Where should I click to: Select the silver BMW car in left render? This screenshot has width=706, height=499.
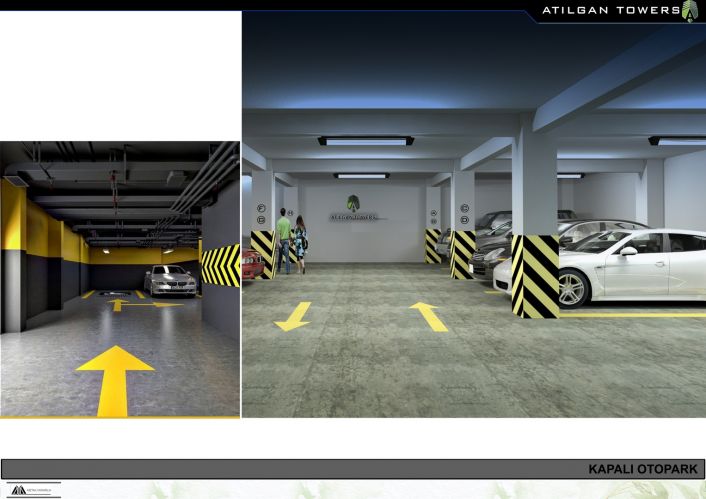click(x=170, y=281)
